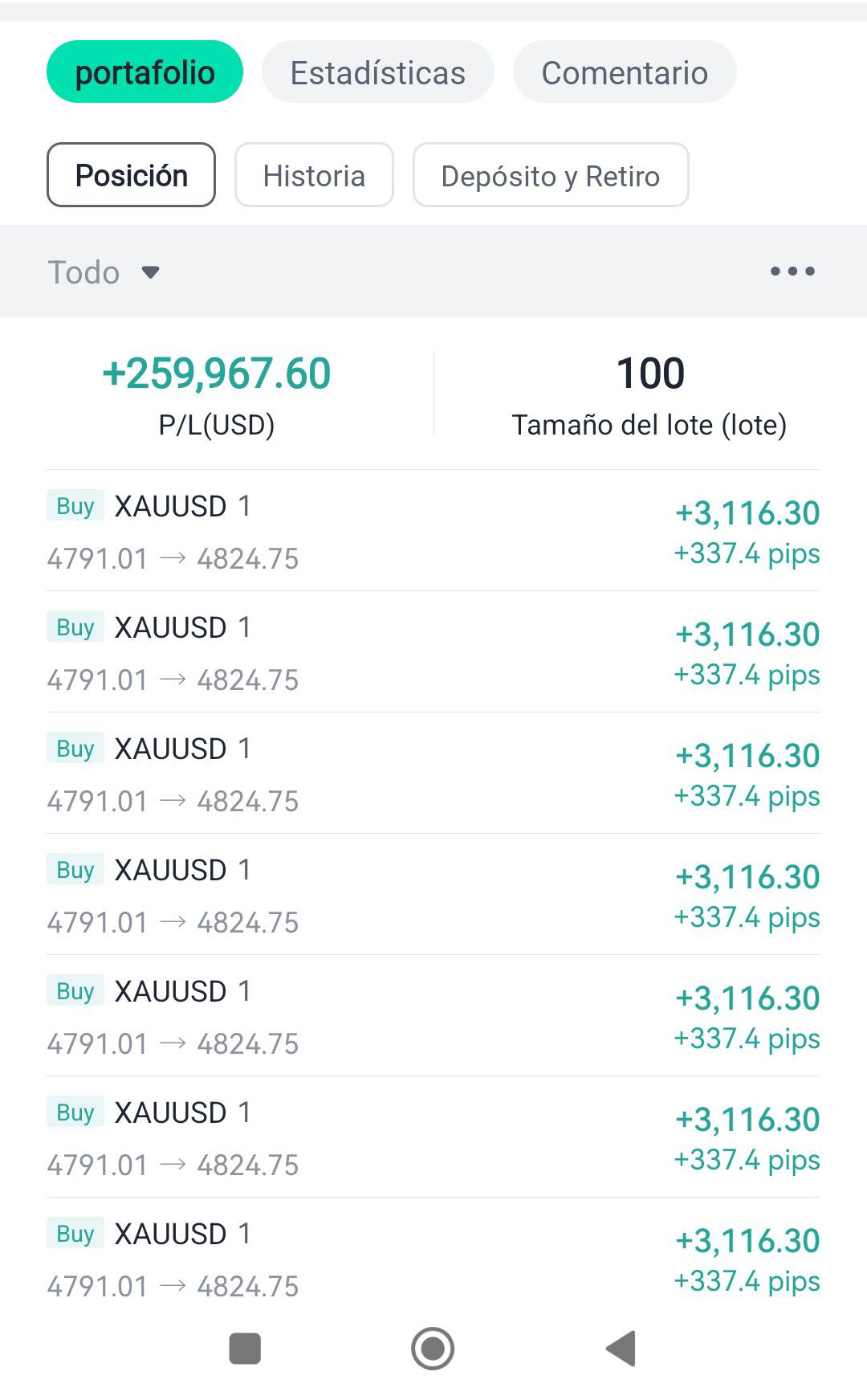Tap the total P/L value +259,967.60
Image resolution: width=867 pixels, height=1400 pixels.
tap(217, 373)
